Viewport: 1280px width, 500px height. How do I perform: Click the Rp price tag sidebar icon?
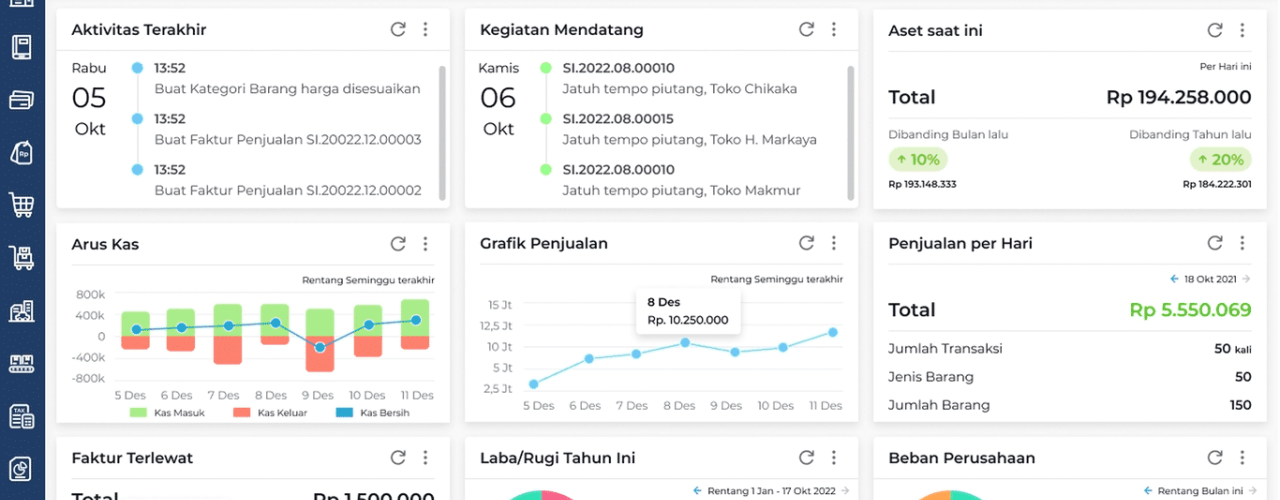coord(21,152)
